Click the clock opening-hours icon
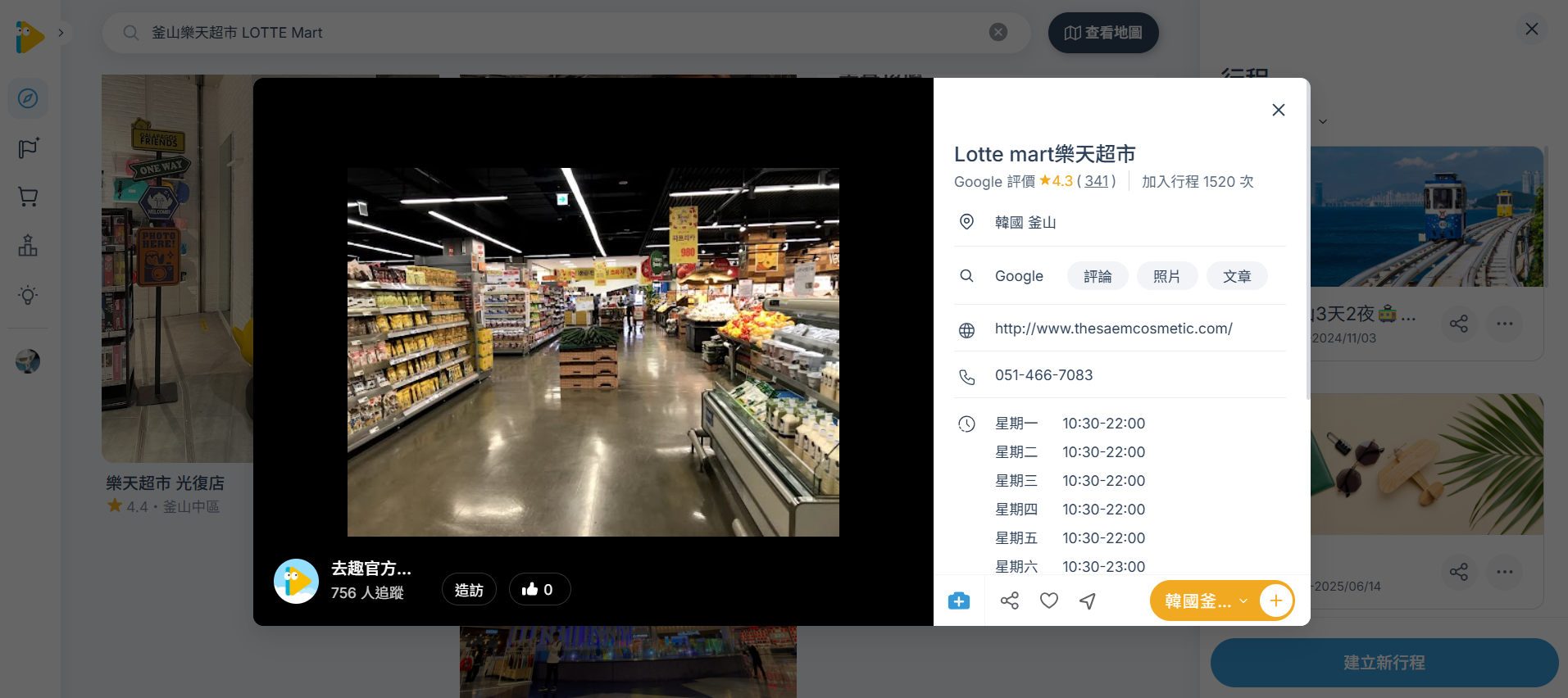This screenshot has width=1568, height=698. tap(967, 424)
